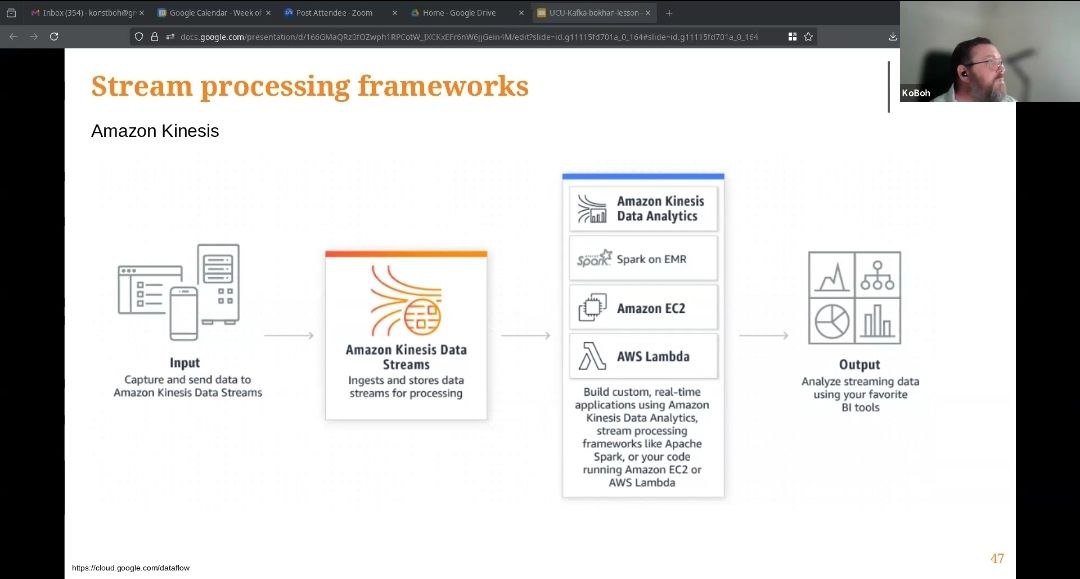Image resolution: width=1080 pixels, height=579 pixels.
Task: Reload the current page
Action: pos(54,36)
